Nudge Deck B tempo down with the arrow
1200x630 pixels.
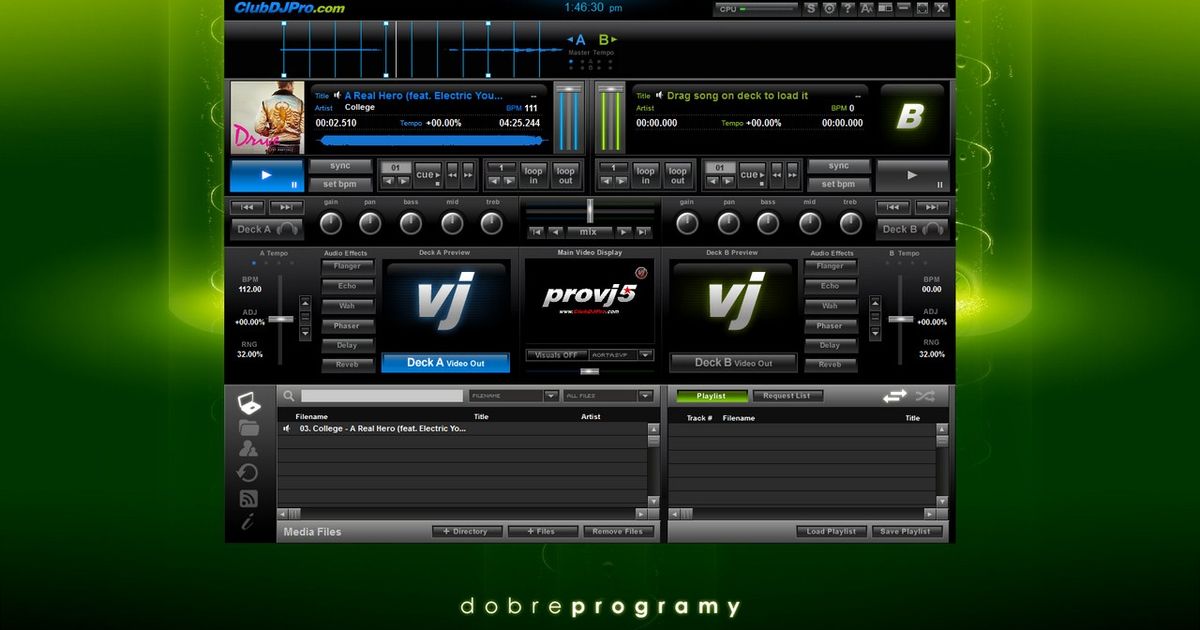[875, 332]
